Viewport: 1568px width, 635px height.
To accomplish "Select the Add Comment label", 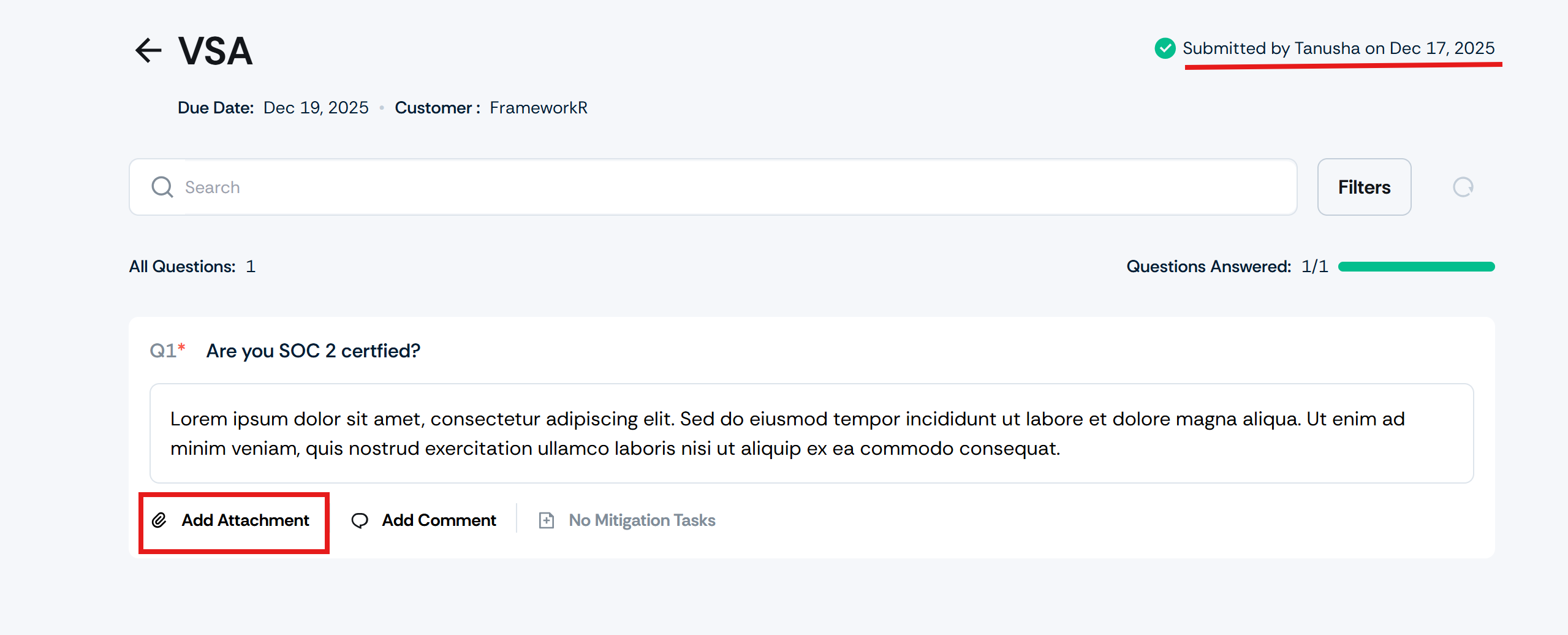I will coord(439,520).
